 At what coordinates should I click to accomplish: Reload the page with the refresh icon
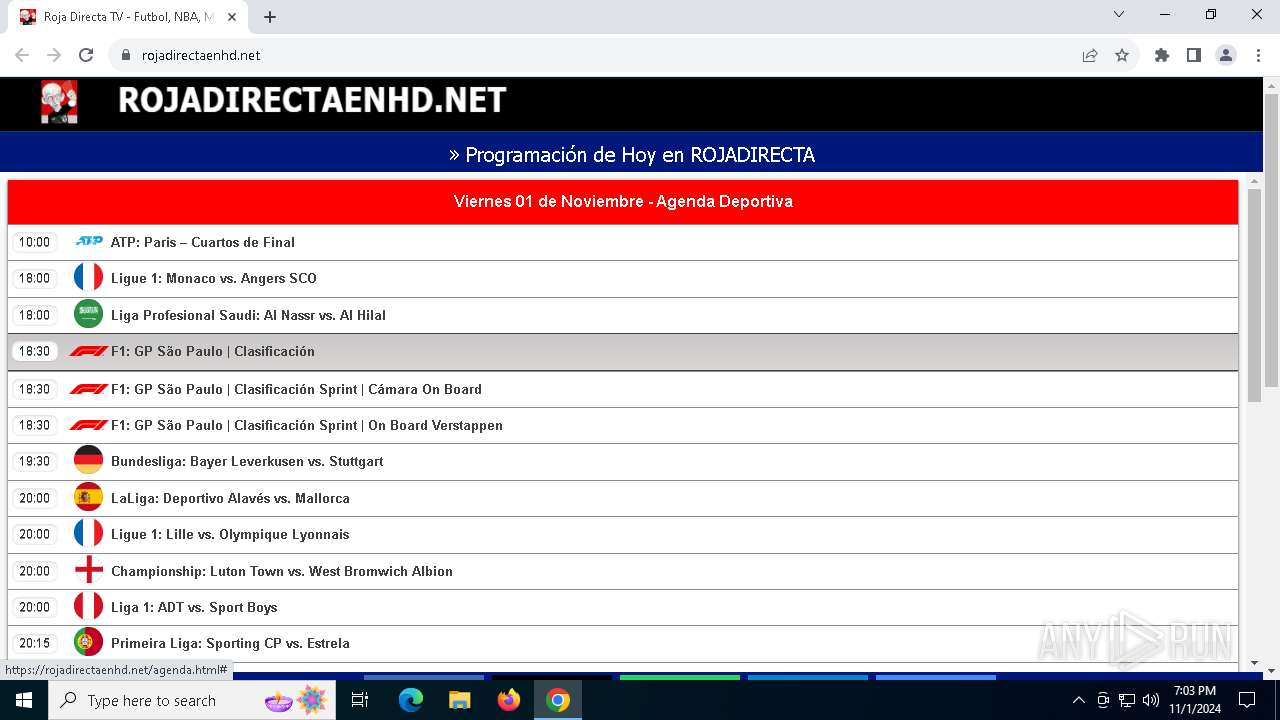tap(86, 55)
